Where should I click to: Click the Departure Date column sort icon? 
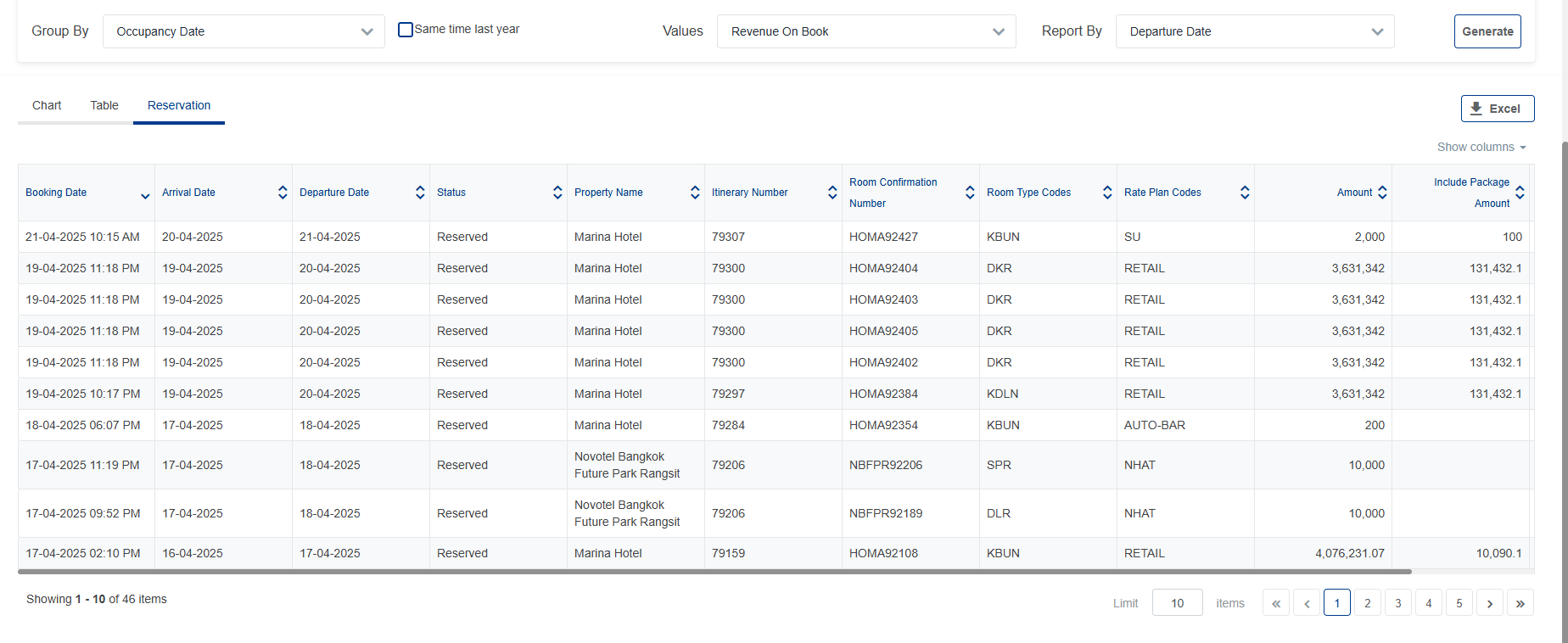coord(420,193)
